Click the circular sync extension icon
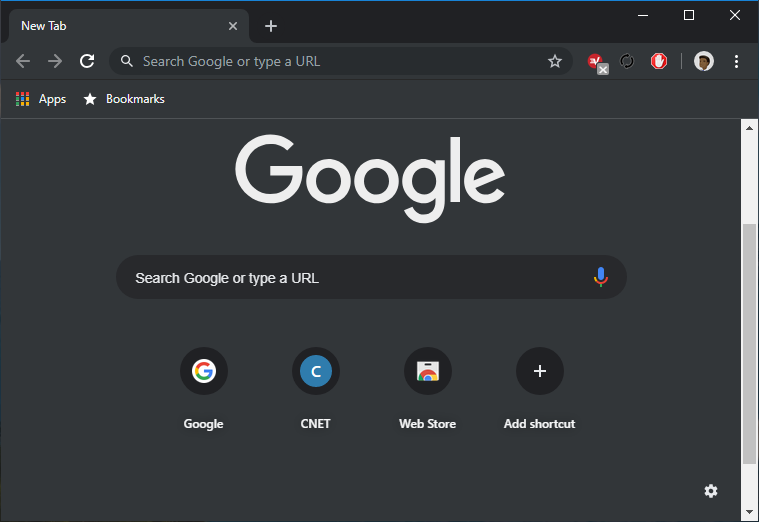 tap(627, 61)
